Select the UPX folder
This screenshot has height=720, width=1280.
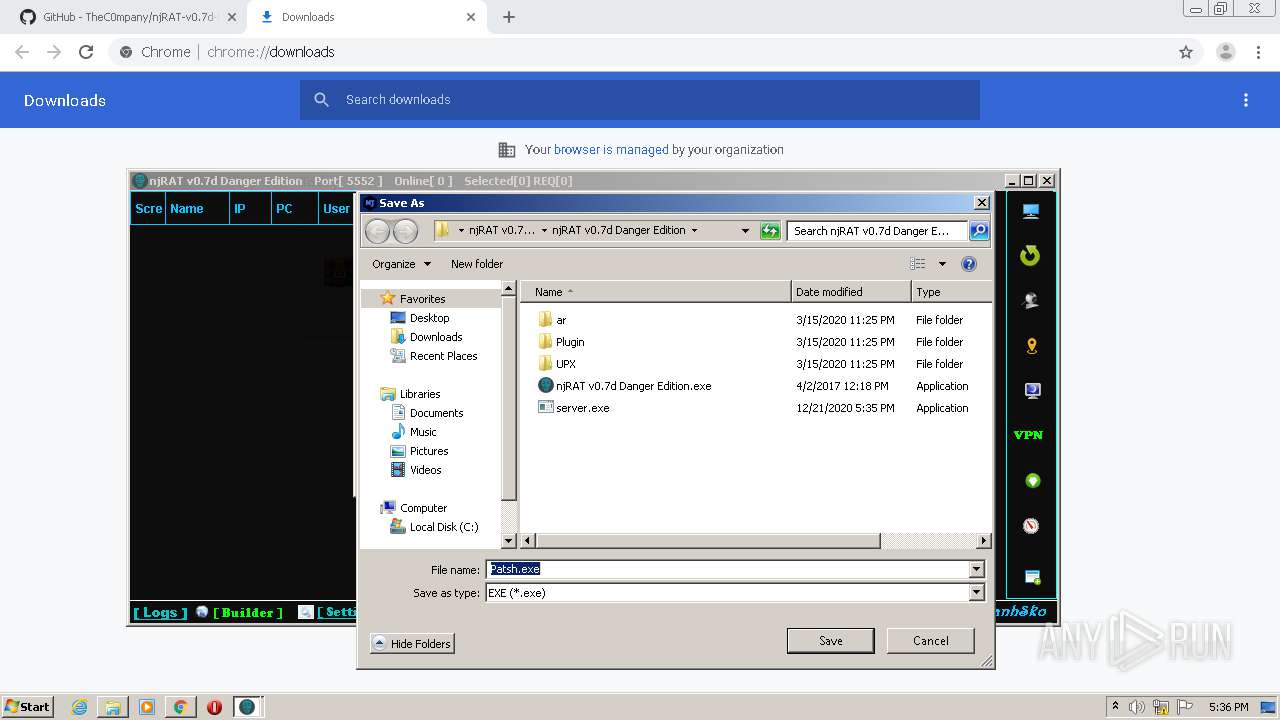point(565,364)
